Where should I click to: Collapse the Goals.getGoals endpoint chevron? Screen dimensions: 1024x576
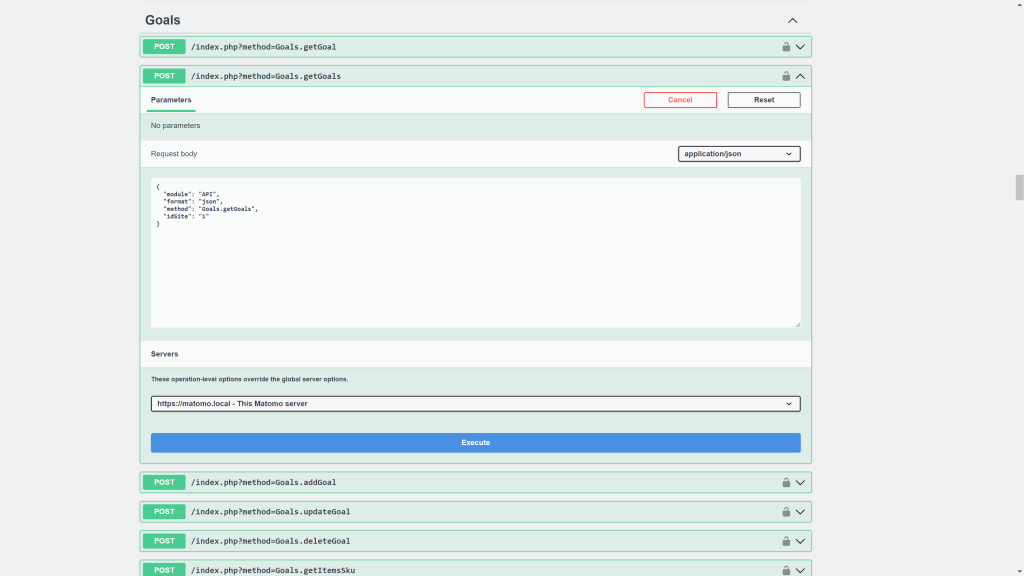tap(800, 76)
